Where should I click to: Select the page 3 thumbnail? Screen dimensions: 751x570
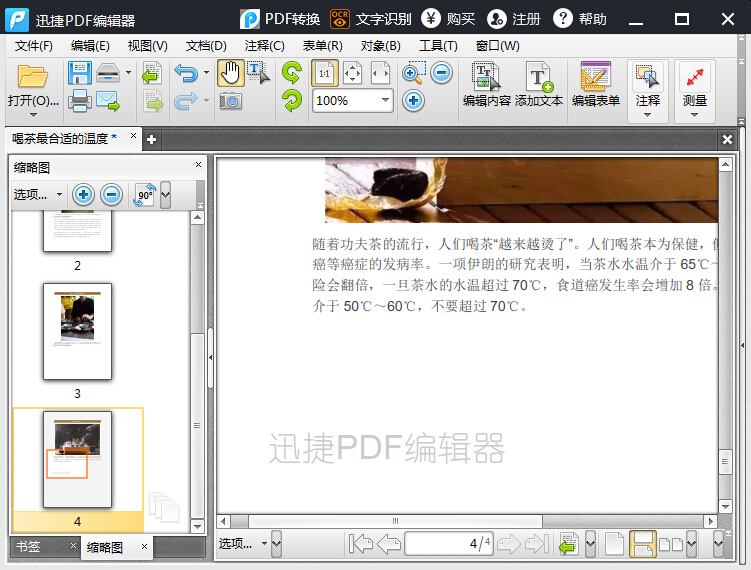[77, 332]
